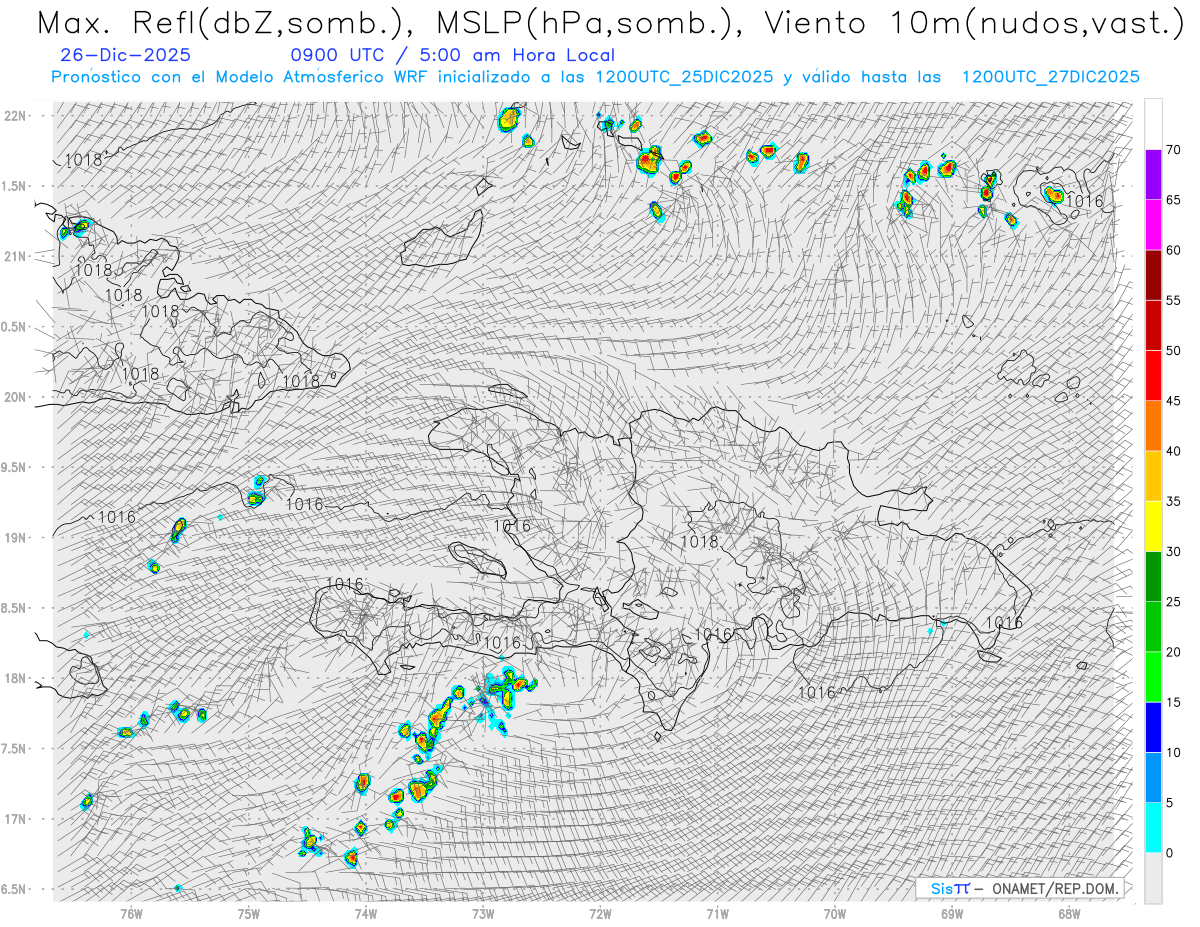Screen dimensions: 1200x927
Task: Click the '70W' longitude label
Action: click(x=835, y=913)
